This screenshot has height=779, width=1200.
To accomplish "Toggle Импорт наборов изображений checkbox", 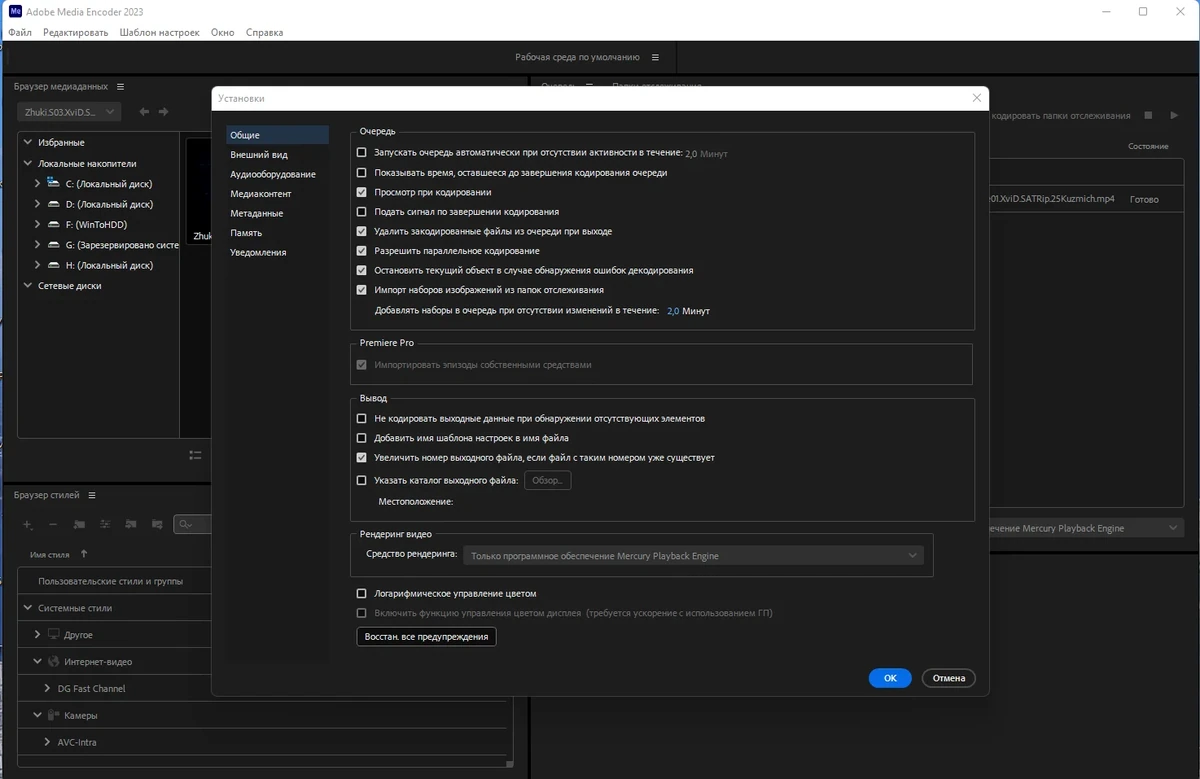I will point(362,290).
